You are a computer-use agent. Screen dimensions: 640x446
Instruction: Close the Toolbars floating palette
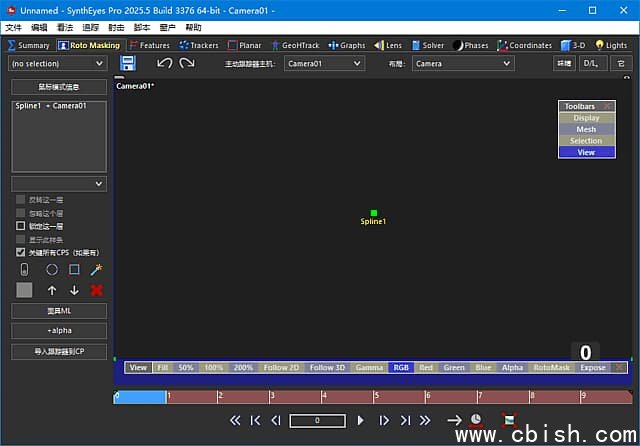(x=608, y=107)
